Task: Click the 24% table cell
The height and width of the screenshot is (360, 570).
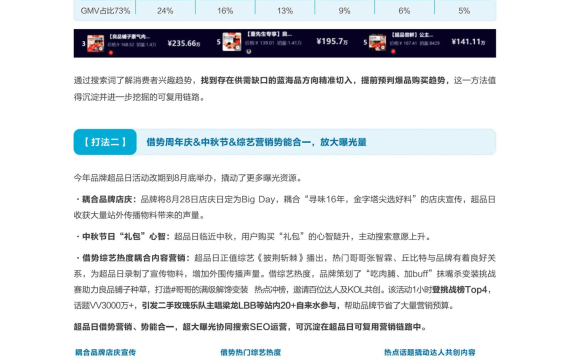Action: tap(165, 11)
